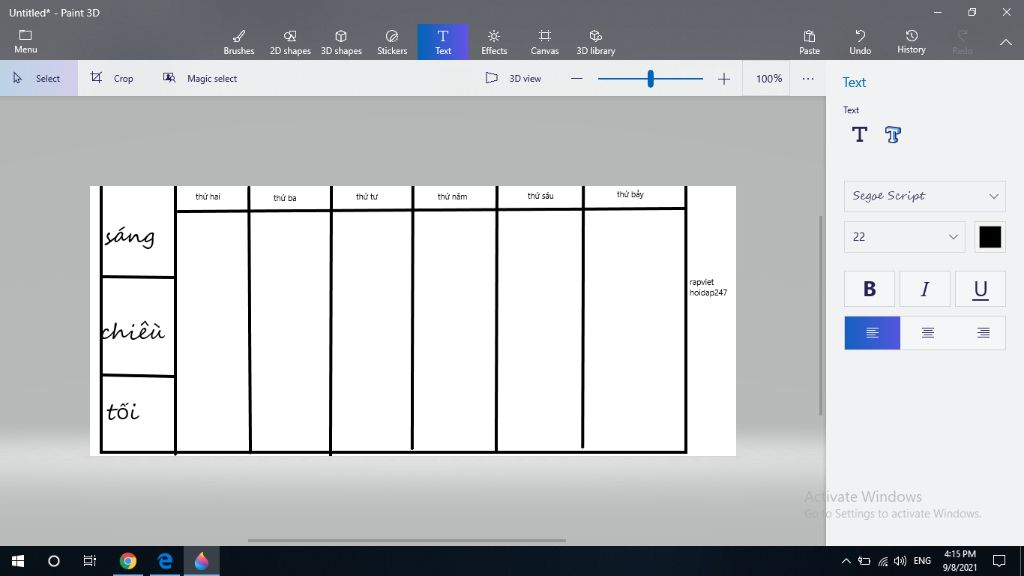This screenshot has width=1024, height=576.
Task: Open the 3D shapes tab
Action: point(341,42)
